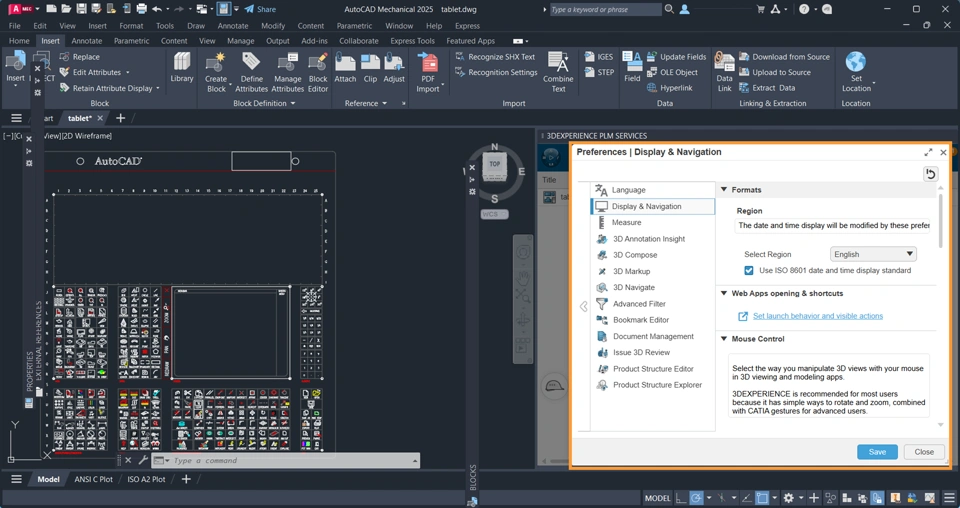The width and height of the screenshot is (960, 508).
Task: Click Update Fields
Action: (x=677, y=57)
